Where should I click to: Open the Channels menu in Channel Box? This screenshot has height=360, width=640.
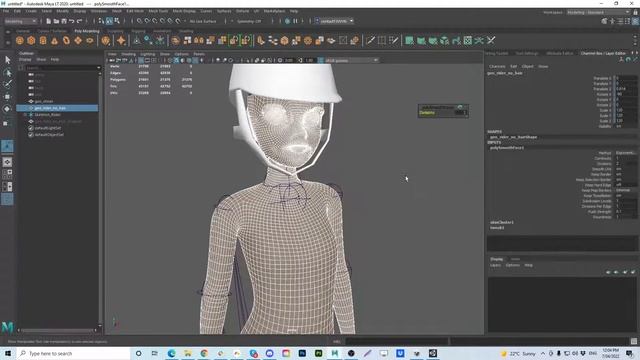pyautogui.click(x=497, y=66)
